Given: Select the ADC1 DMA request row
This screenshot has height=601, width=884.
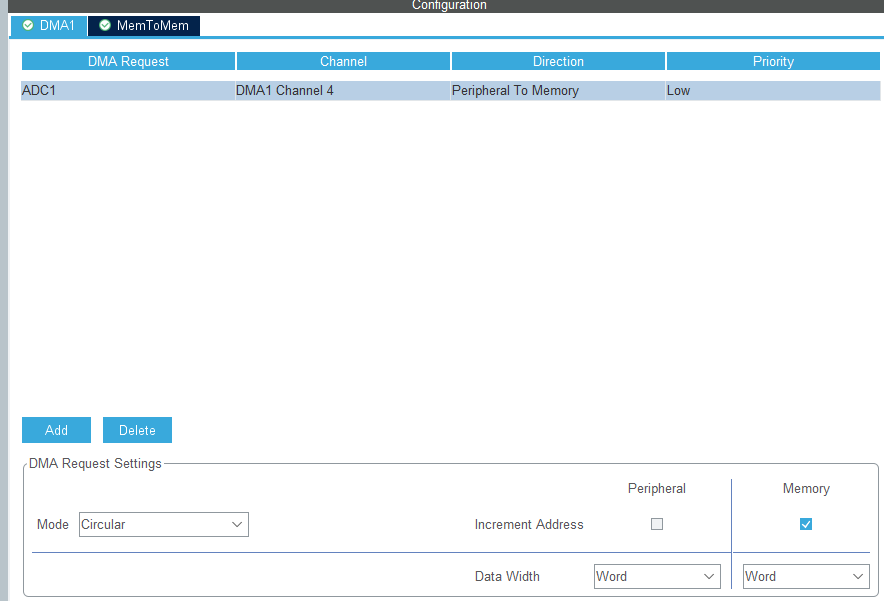Looking at the screenshot, I should click(128, 90).
